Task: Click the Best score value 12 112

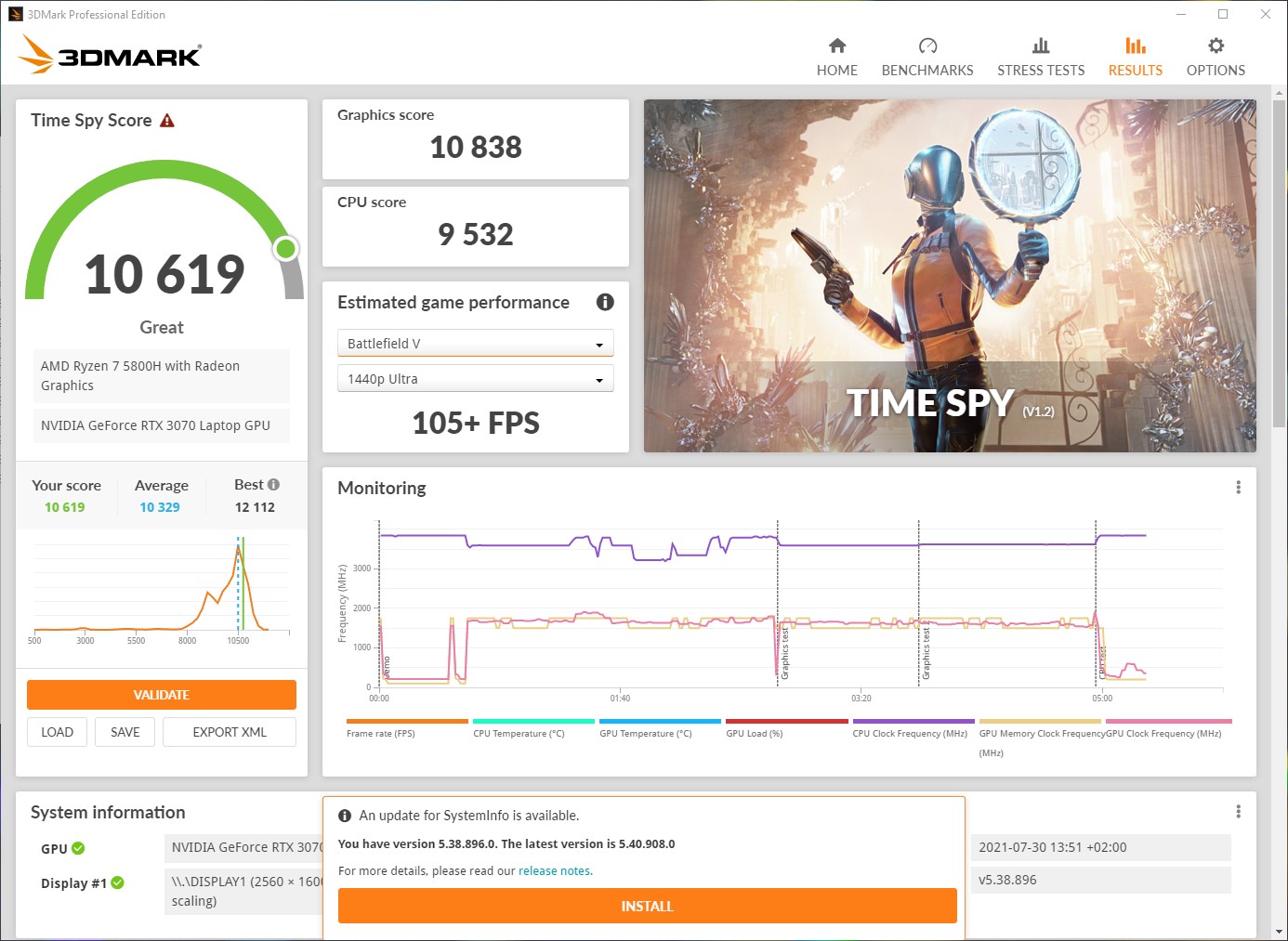Action: pos(255,507)
